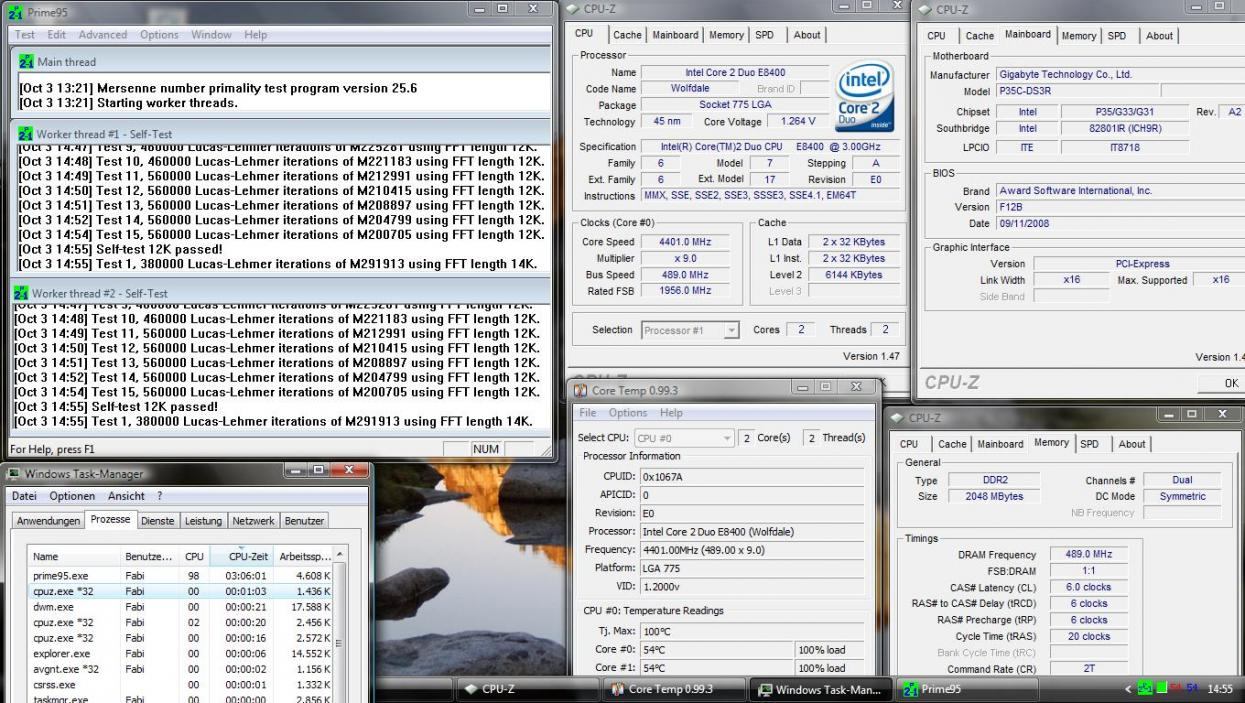
Task: Open the File menu in Core Temp
Action: click(x=588, y=413)
